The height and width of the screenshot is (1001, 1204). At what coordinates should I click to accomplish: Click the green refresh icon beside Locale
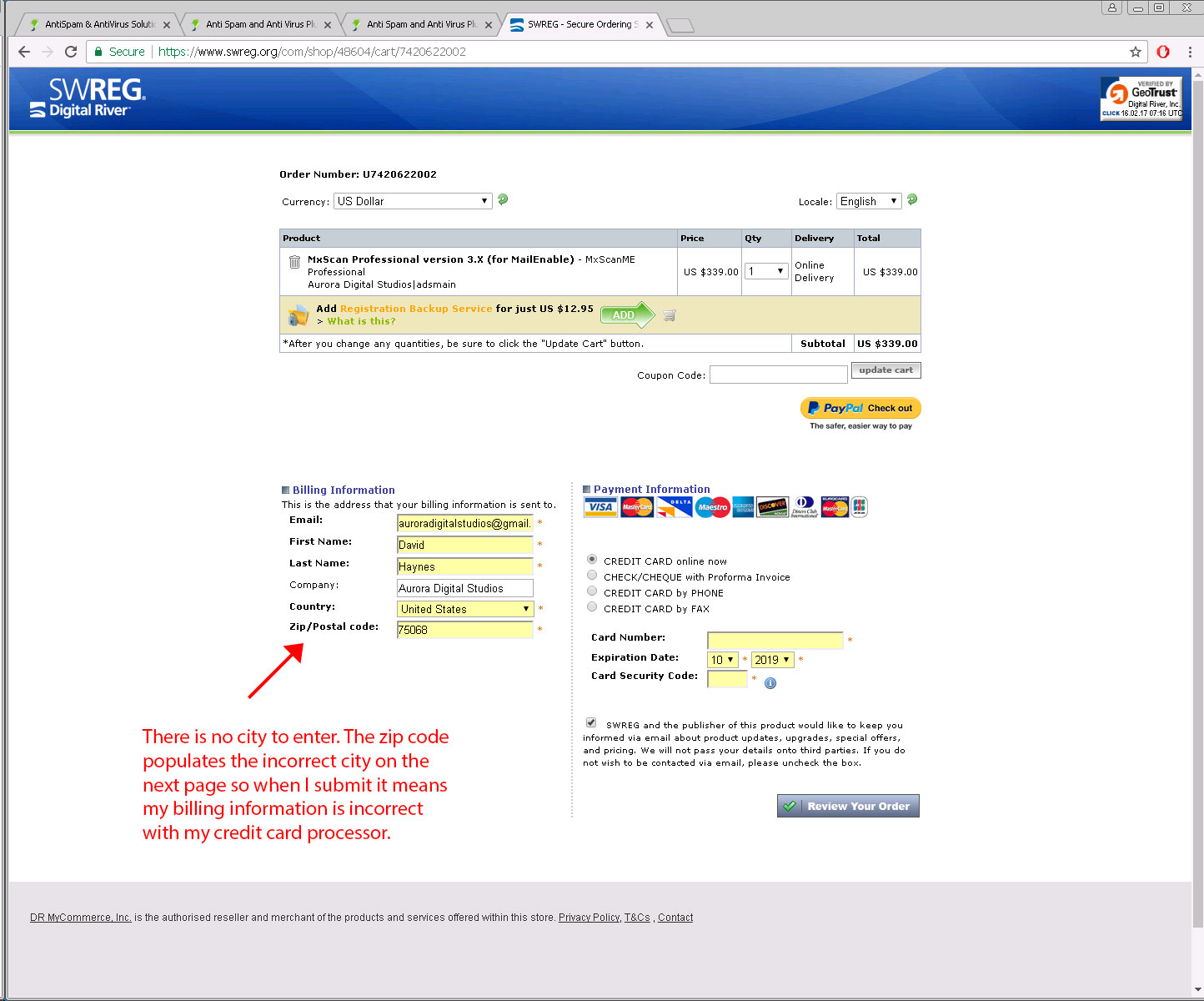point(912,199)
